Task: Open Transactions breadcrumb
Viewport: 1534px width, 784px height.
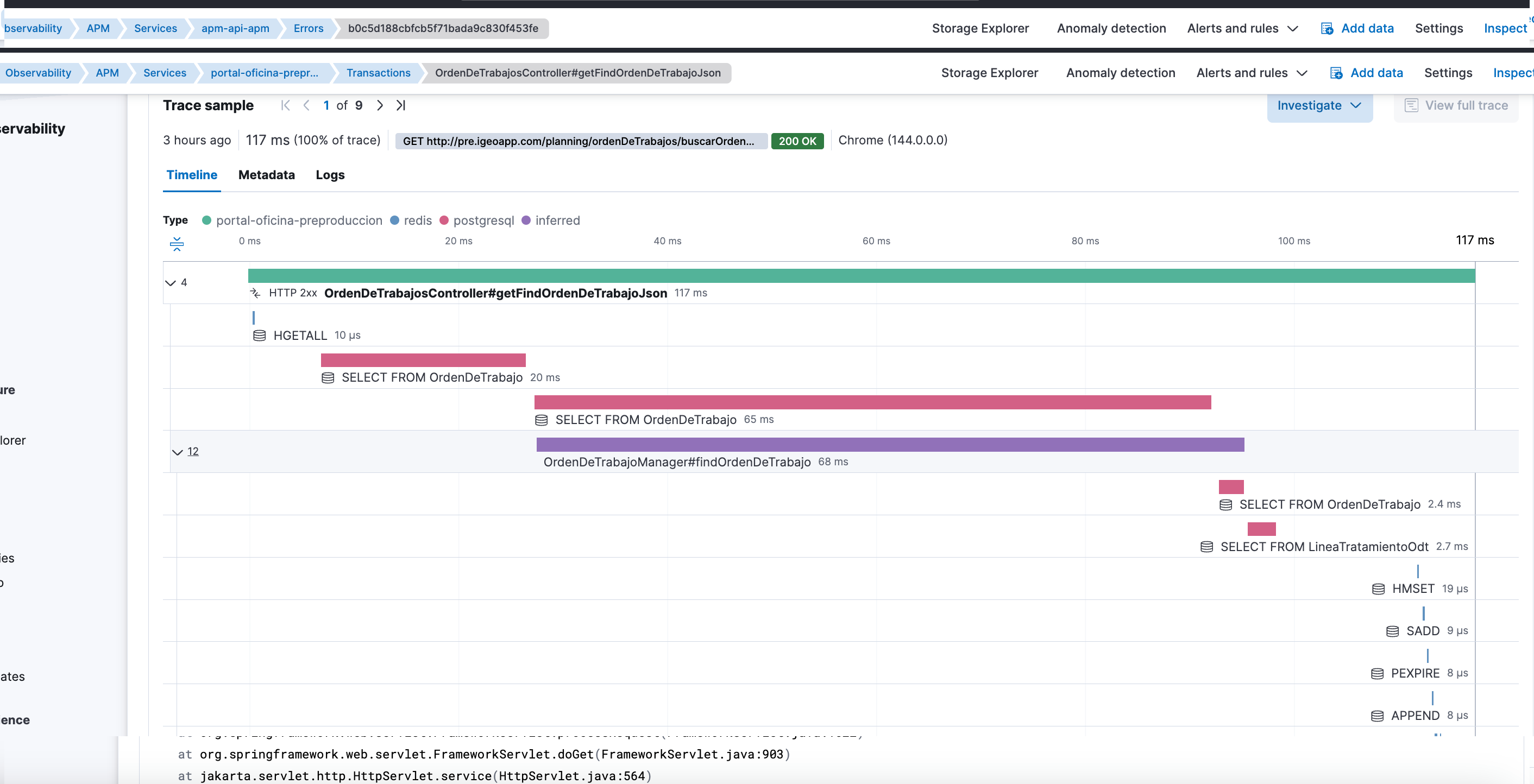Action: (x=378, y=73)
